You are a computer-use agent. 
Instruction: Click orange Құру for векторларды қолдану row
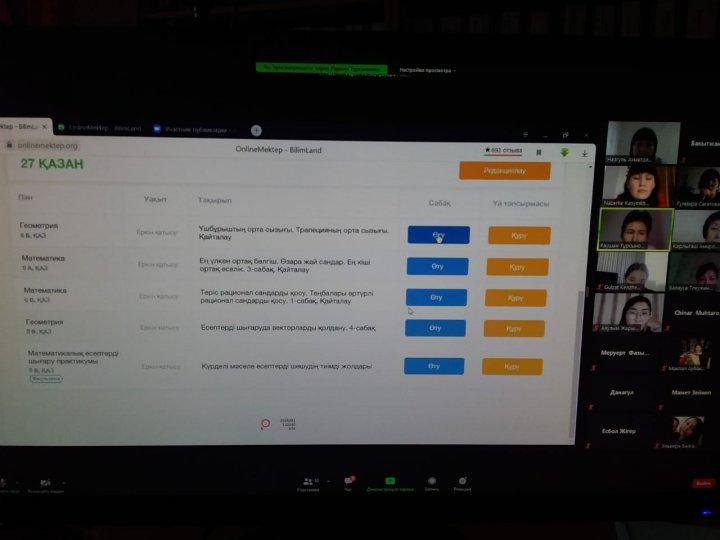click(x=513, y=328)
